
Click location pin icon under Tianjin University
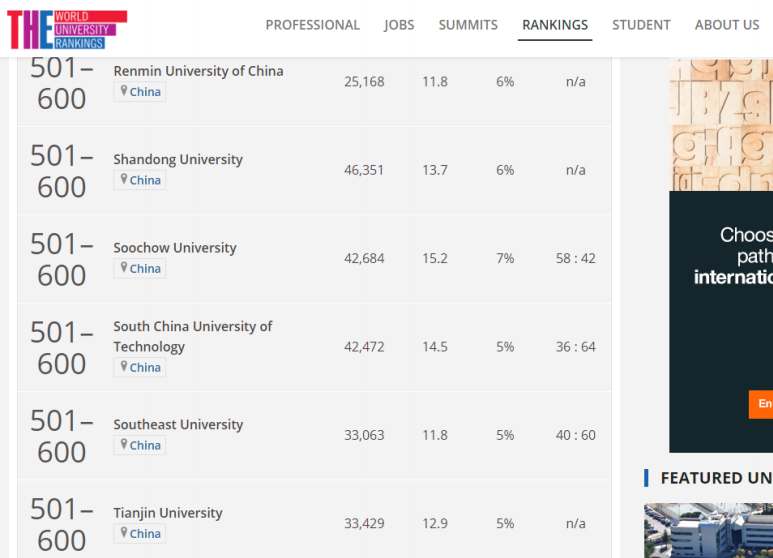124,532
